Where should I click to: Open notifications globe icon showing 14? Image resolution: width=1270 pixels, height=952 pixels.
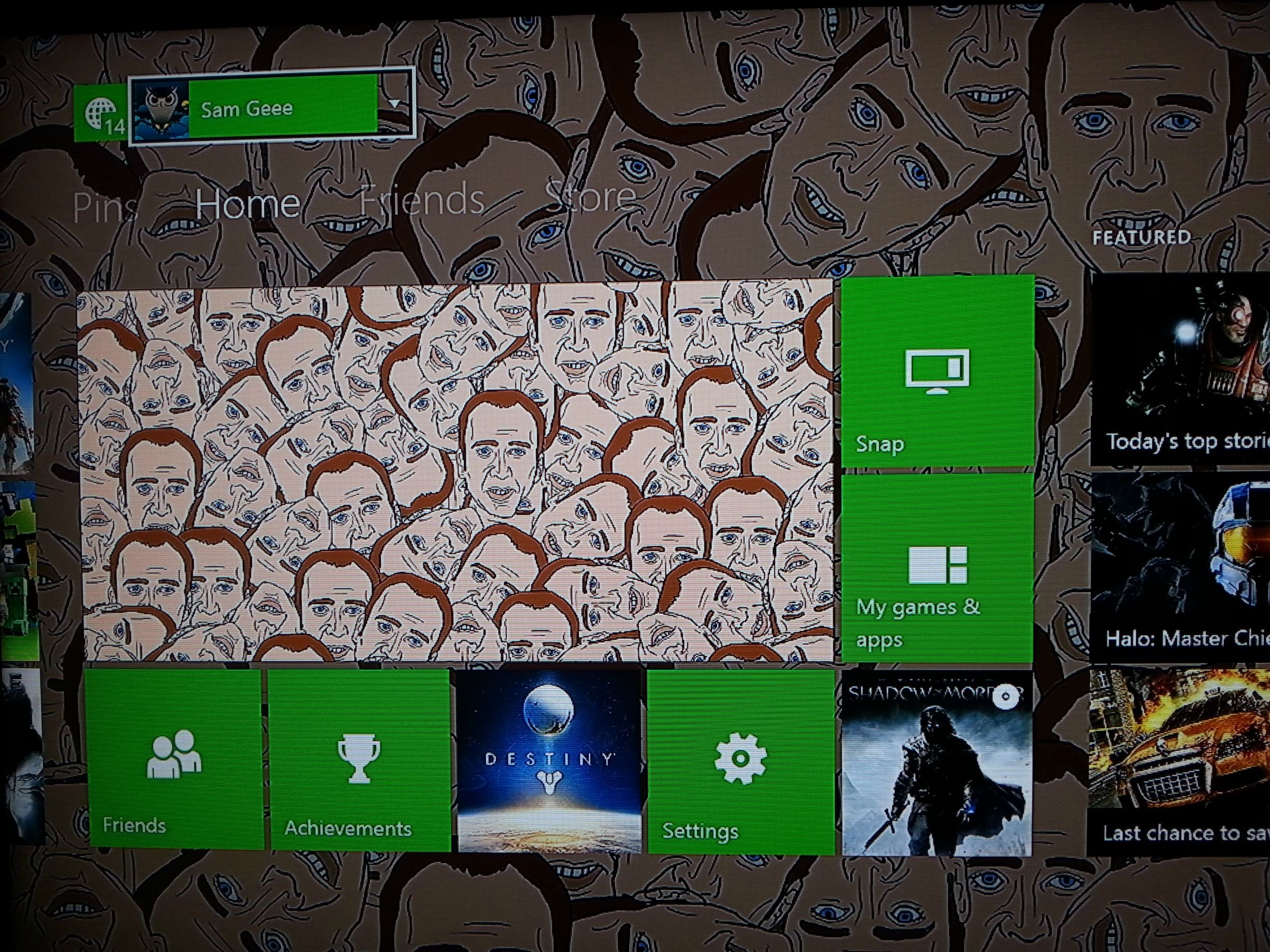[x=101, y=114]
